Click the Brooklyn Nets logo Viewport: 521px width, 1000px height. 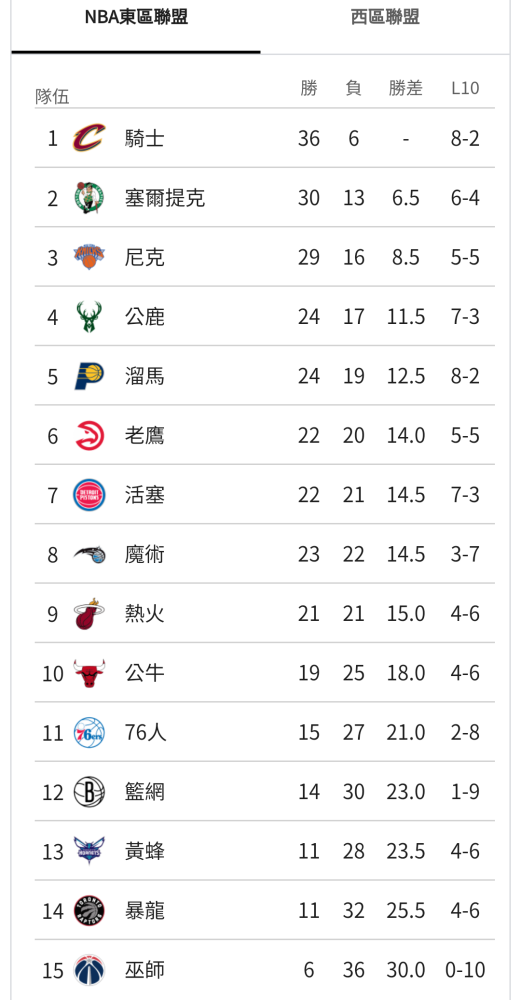click(89, 792)
